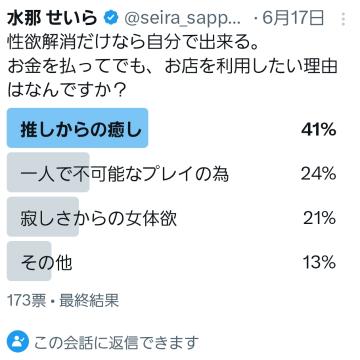This screenshot has height=360, width=360.
Task: Click the 173票・最終結果 vote count
Action: 63,301
